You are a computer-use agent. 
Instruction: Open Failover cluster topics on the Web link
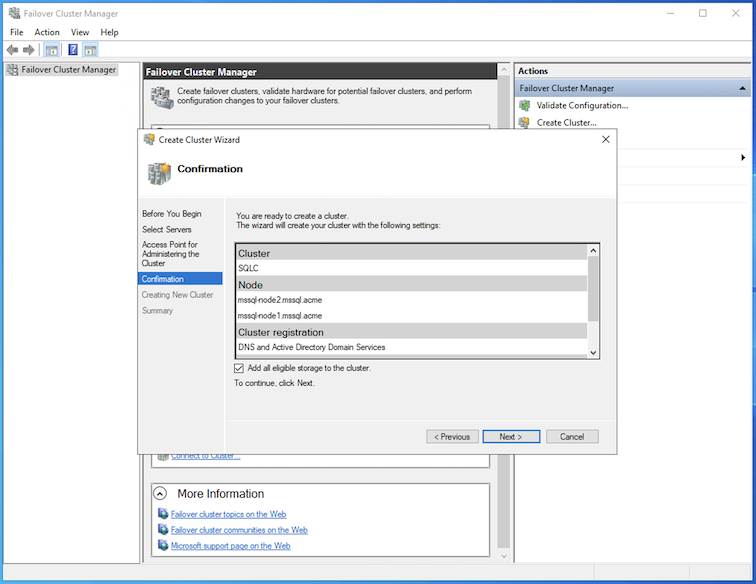click(x=229, y=514)
